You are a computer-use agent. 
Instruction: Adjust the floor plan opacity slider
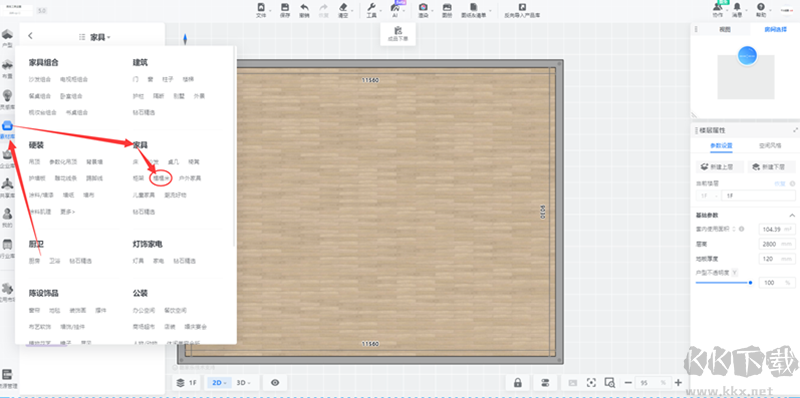(x=723, y=283)
